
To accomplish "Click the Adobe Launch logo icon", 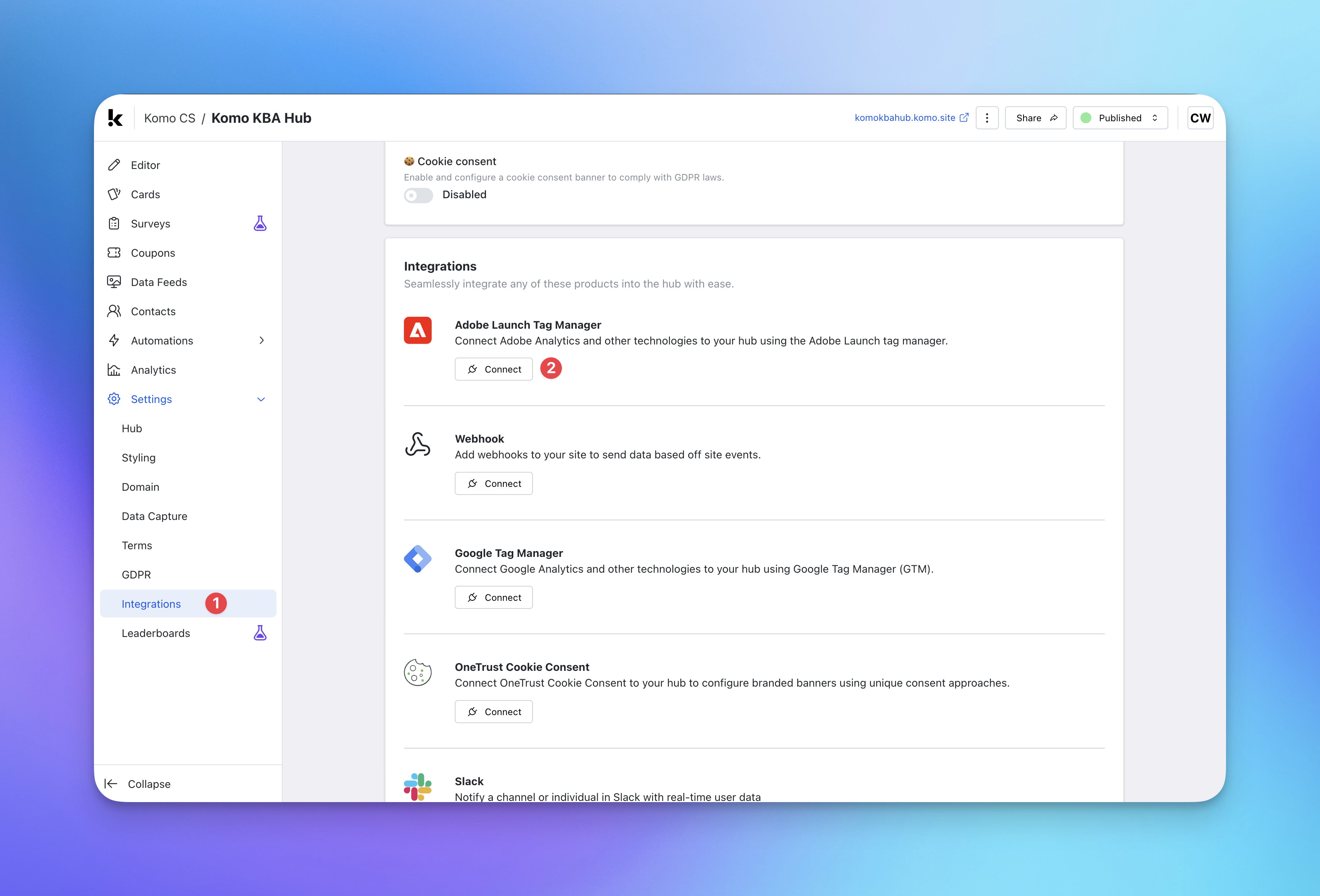I will [x=417, y=331].
